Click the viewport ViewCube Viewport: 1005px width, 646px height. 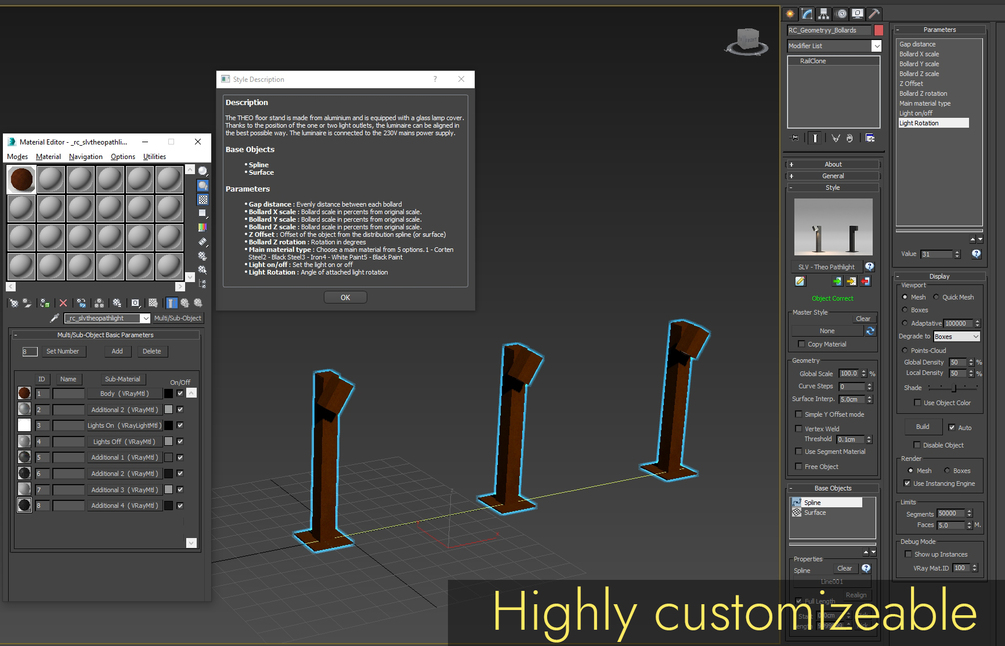(x=747, y=41)
